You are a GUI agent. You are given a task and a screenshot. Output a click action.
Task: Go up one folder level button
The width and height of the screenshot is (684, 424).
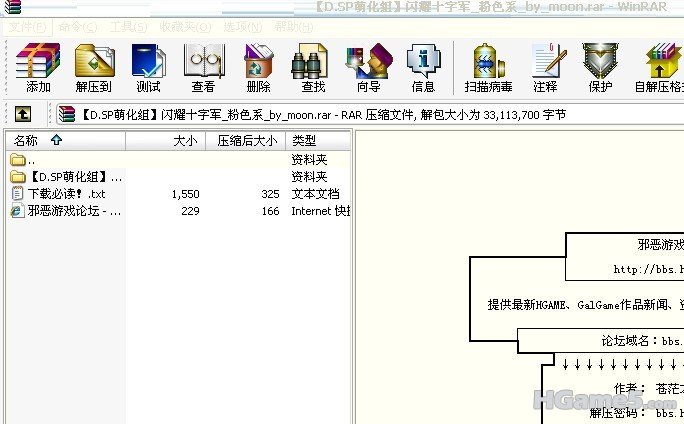click(x=23, y=115)
